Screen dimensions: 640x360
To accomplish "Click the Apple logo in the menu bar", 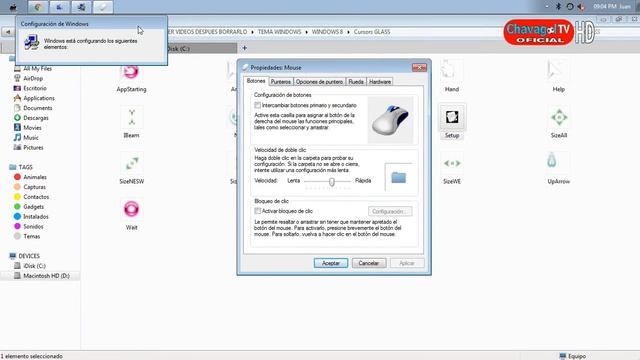I will pyautogui.click(x=13, y=7).
